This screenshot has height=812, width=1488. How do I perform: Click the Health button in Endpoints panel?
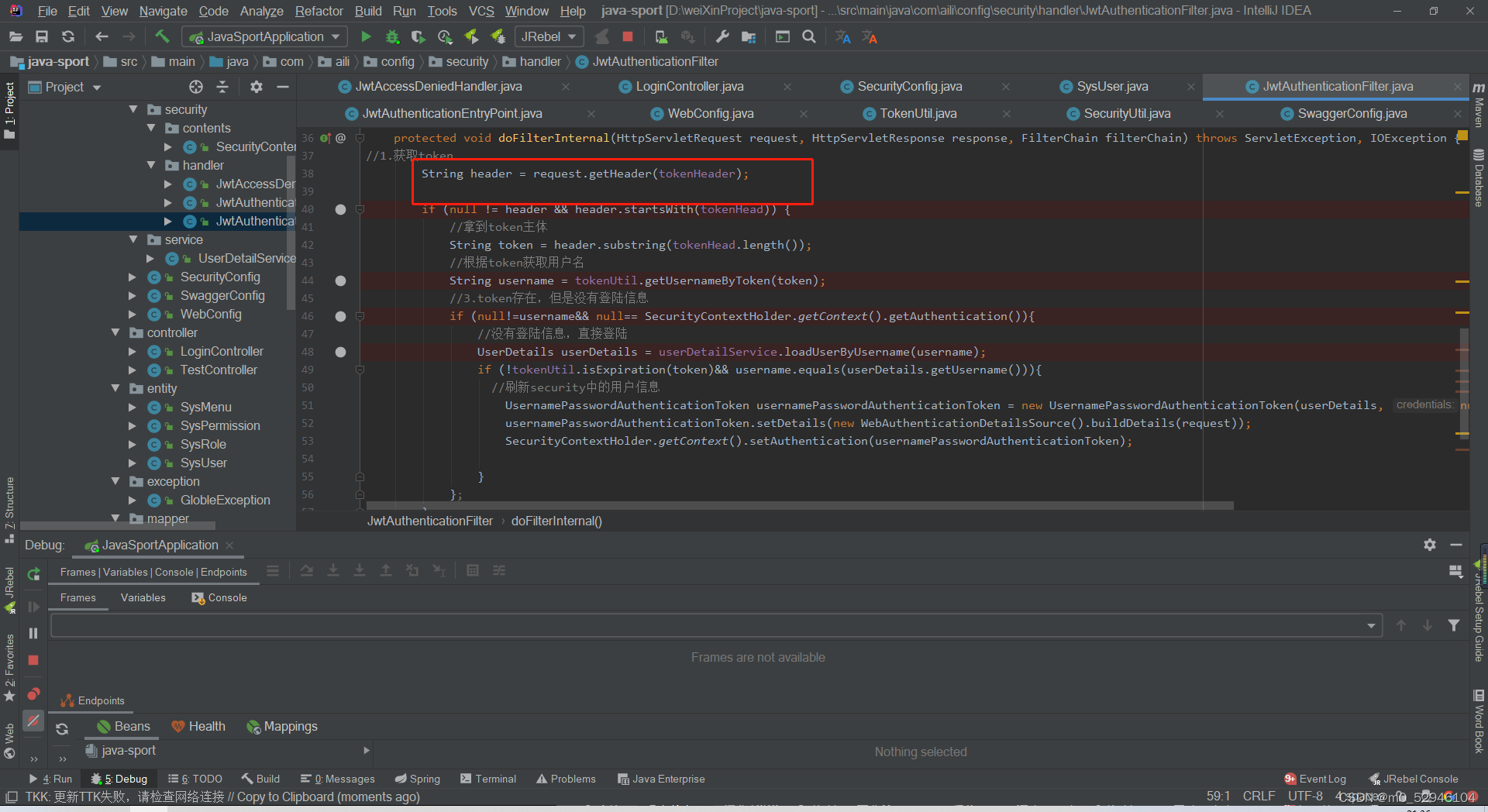(x=198, y=726)
